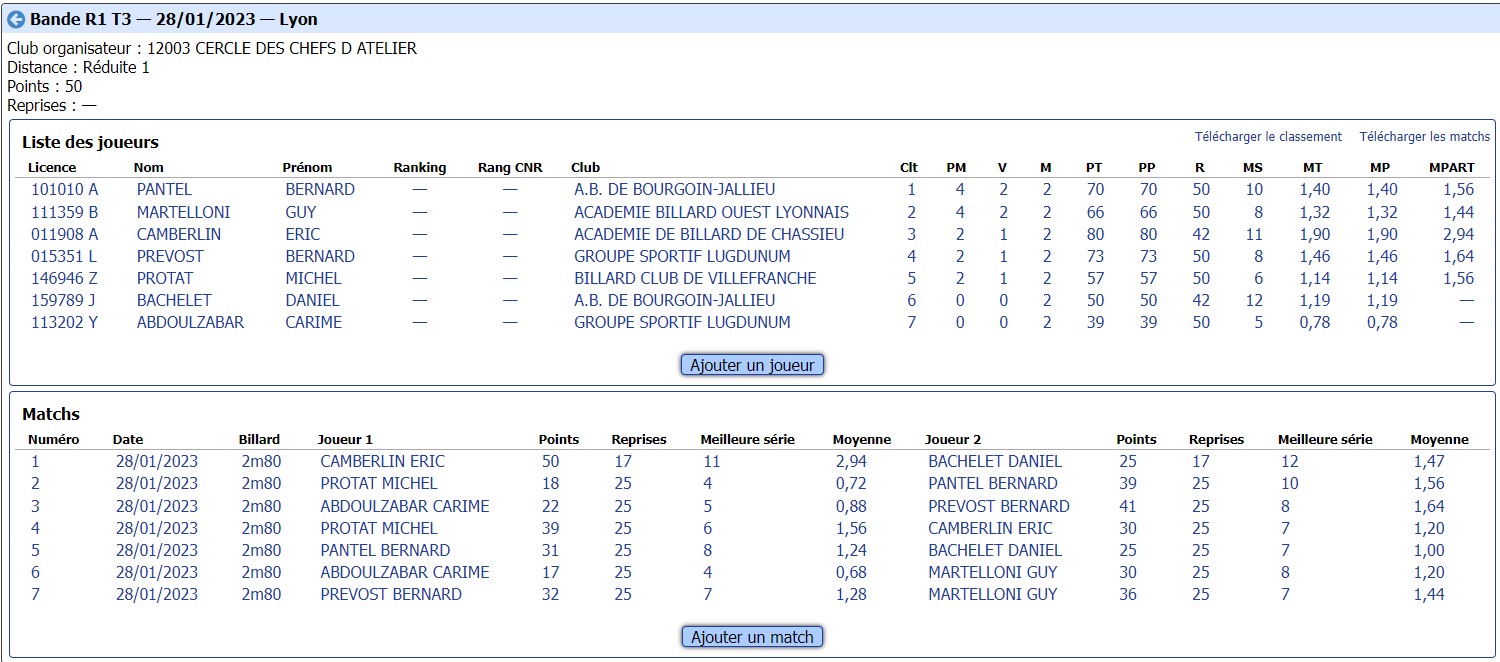
Task: Click the Joueur 1 column header in Matchs
Action: 345,440
